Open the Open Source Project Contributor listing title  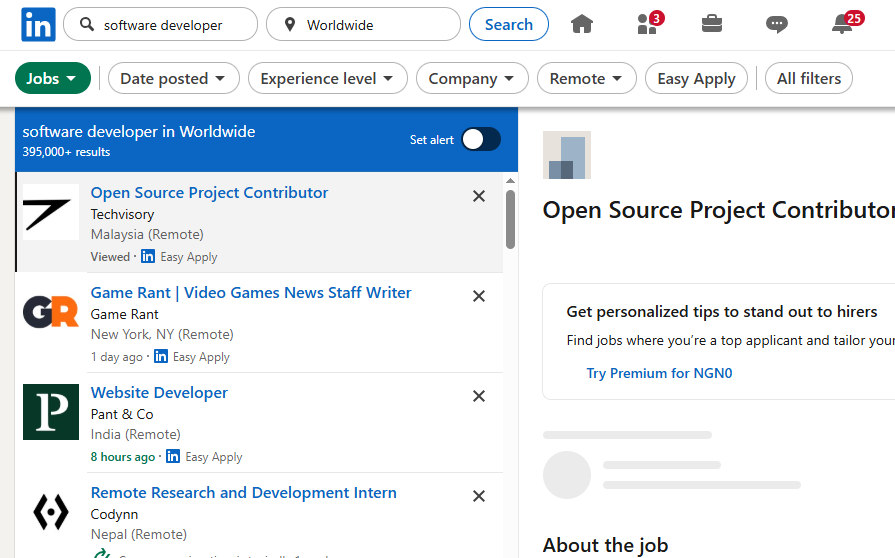coord(209,193)
